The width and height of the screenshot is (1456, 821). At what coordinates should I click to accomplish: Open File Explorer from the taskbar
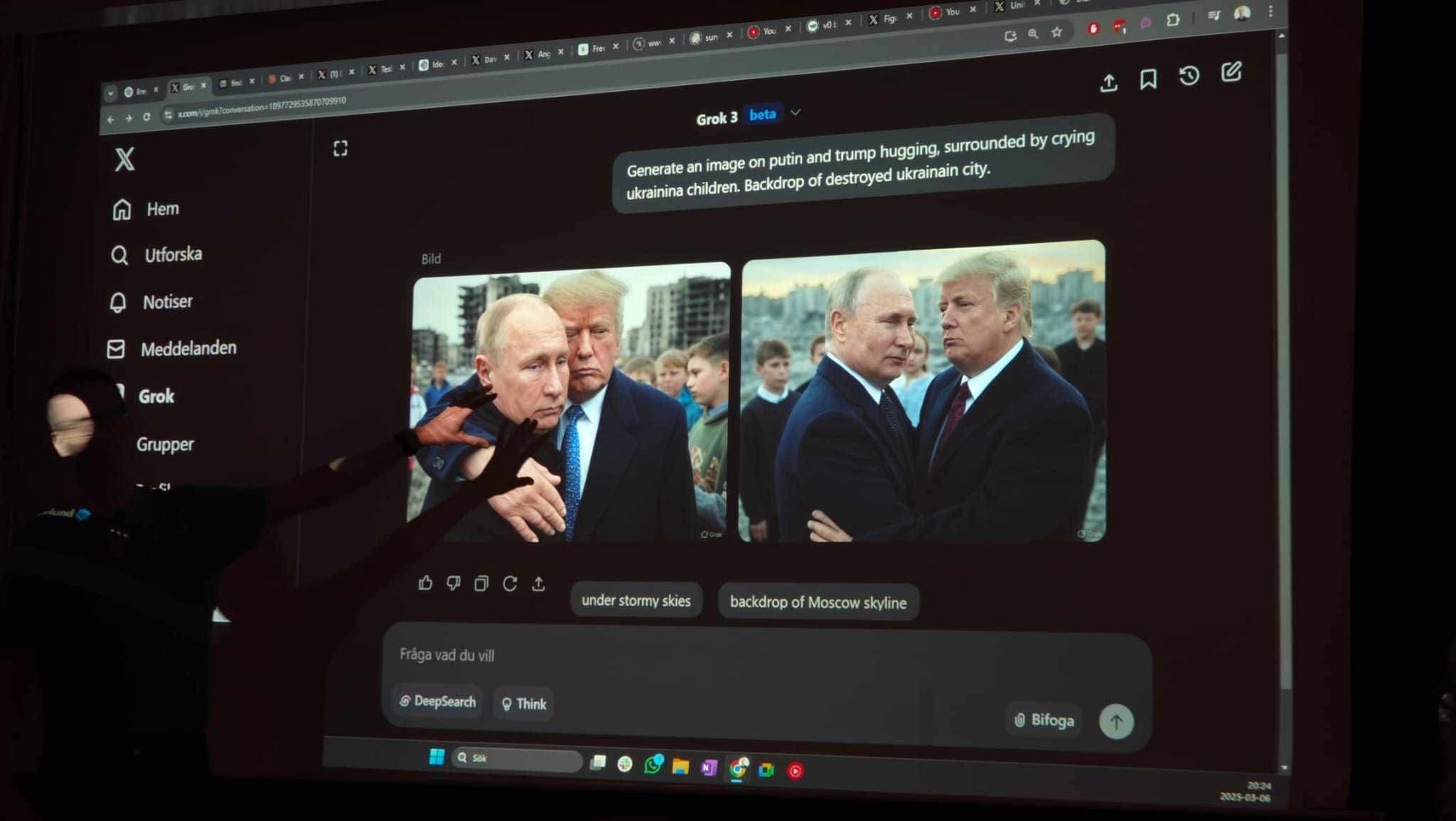[x=681, y=766]
